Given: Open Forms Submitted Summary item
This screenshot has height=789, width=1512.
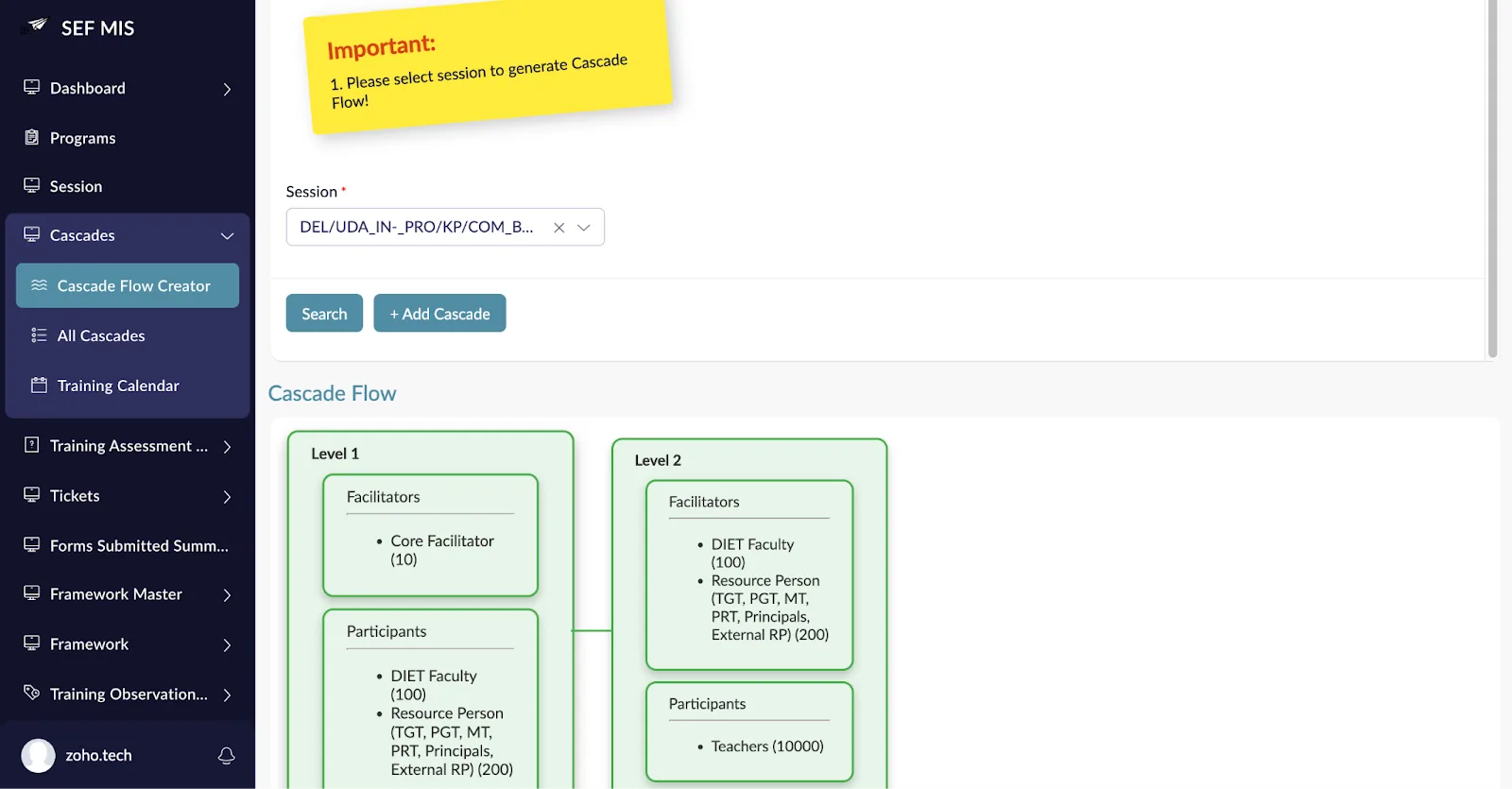Looking at the screenshot, I should click(x=128, y=545).
